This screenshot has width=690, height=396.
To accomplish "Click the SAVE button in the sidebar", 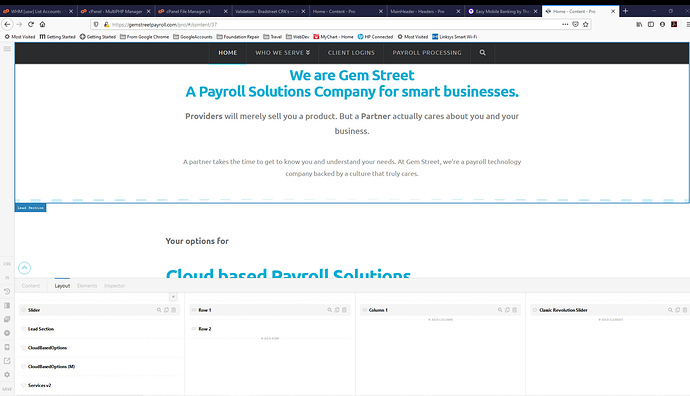I will [7, 389].
